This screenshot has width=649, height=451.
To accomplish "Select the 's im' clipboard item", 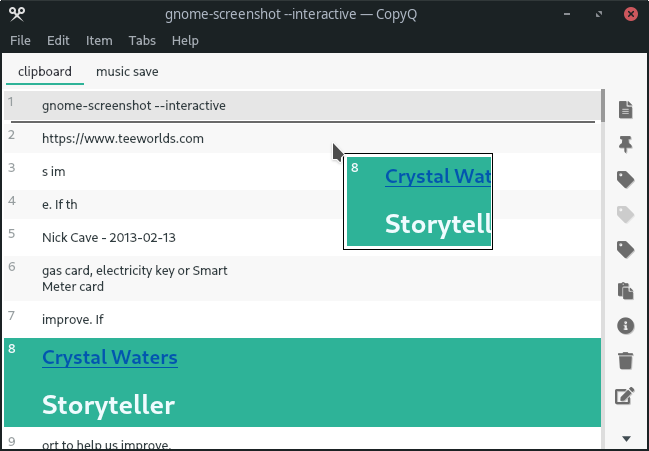I will point(302,172).
